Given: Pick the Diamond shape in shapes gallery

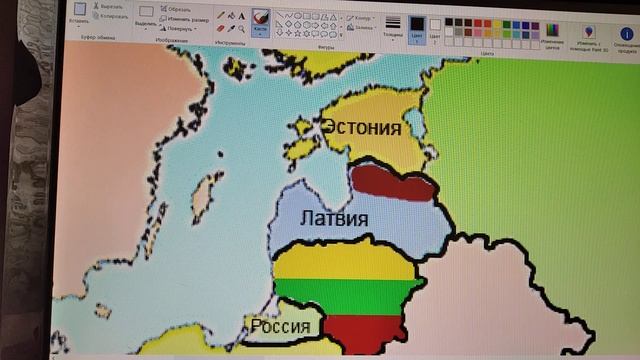Looking at the screenshot, I should tap(289, 25).
